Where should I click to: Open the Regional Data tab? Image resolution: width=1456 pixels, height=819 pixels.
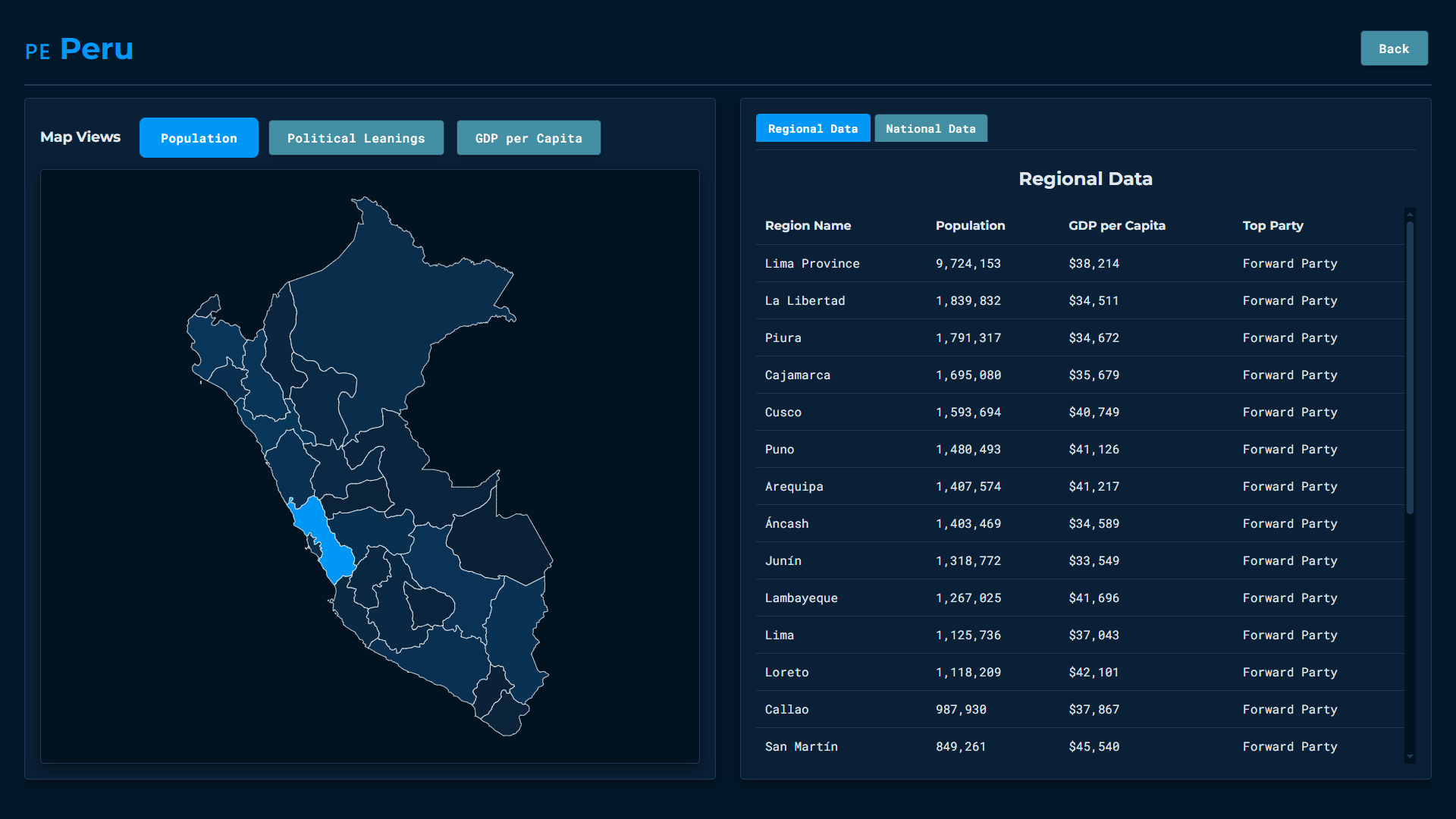pyautogui.click(x=812, y=128)
